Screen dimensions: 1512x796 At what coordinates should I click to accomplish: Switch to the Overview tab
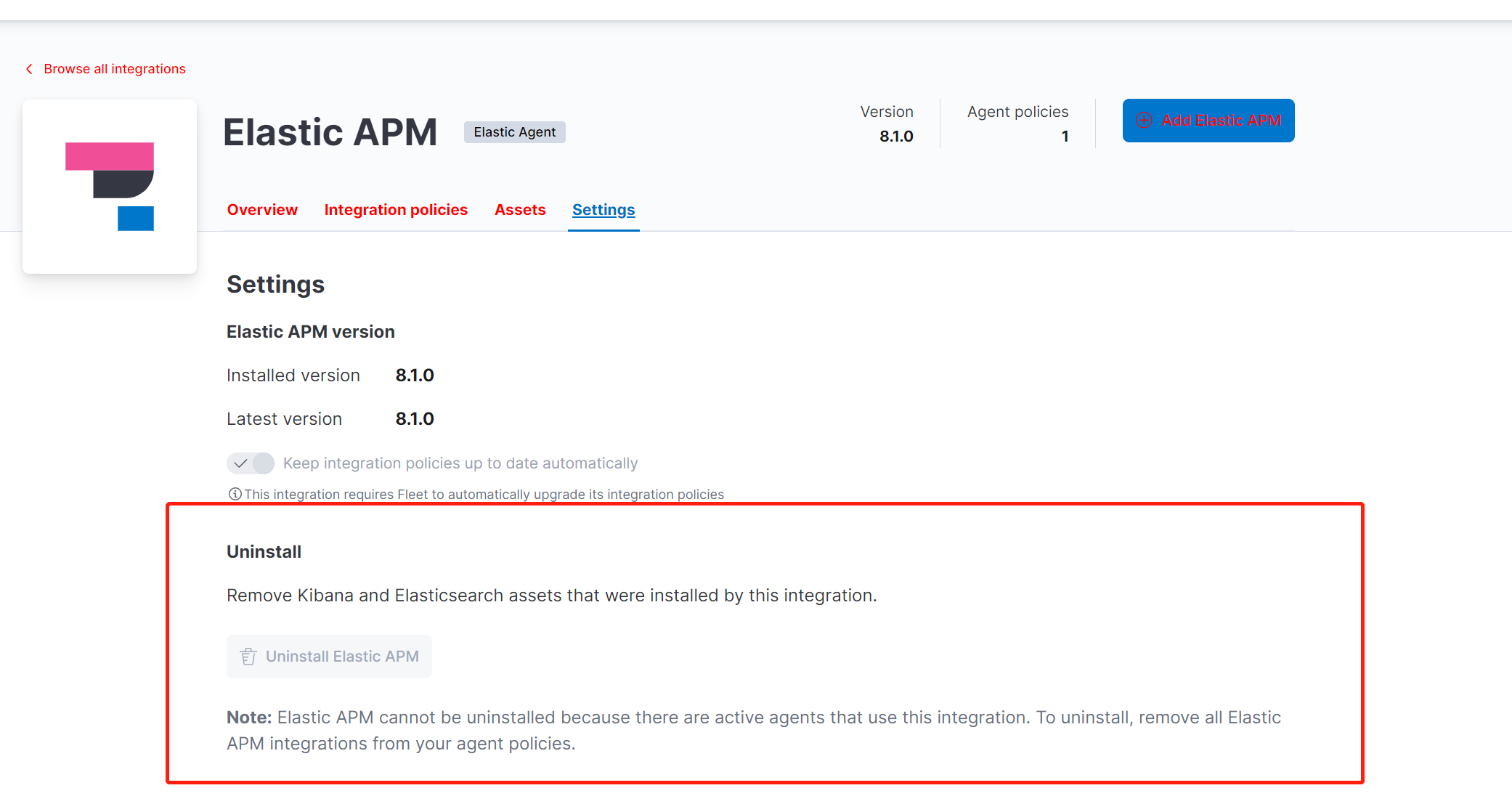(x=262, y=210)
